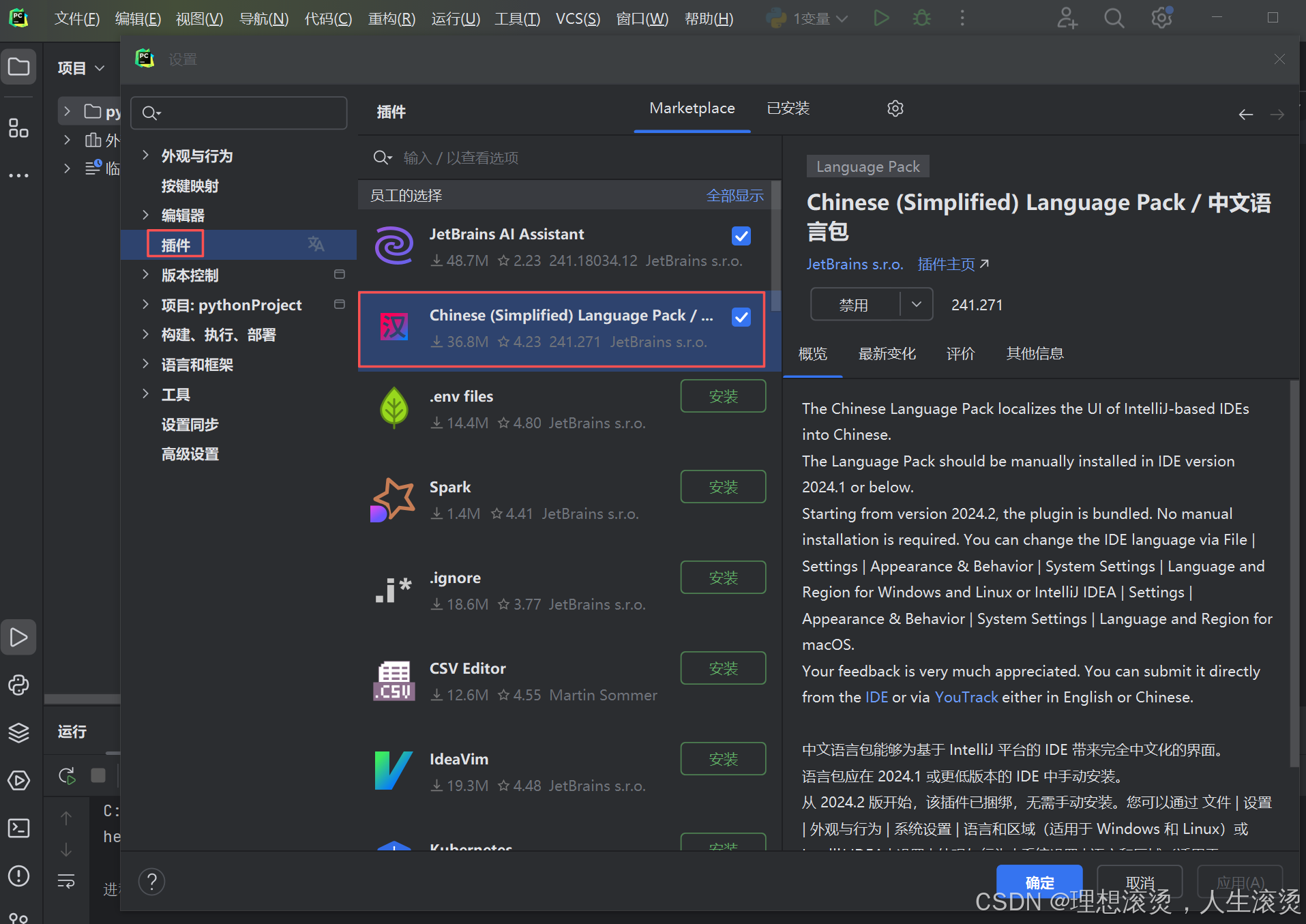Click the 禁用 button
1306x924 pixels.
(854, 305)
